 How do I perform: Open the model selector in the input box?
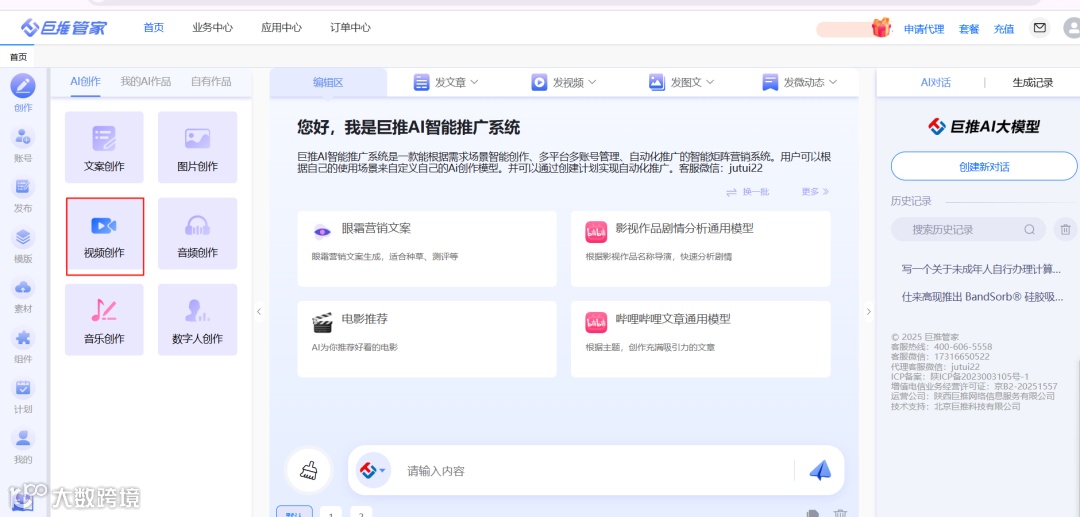pos(373,470)
